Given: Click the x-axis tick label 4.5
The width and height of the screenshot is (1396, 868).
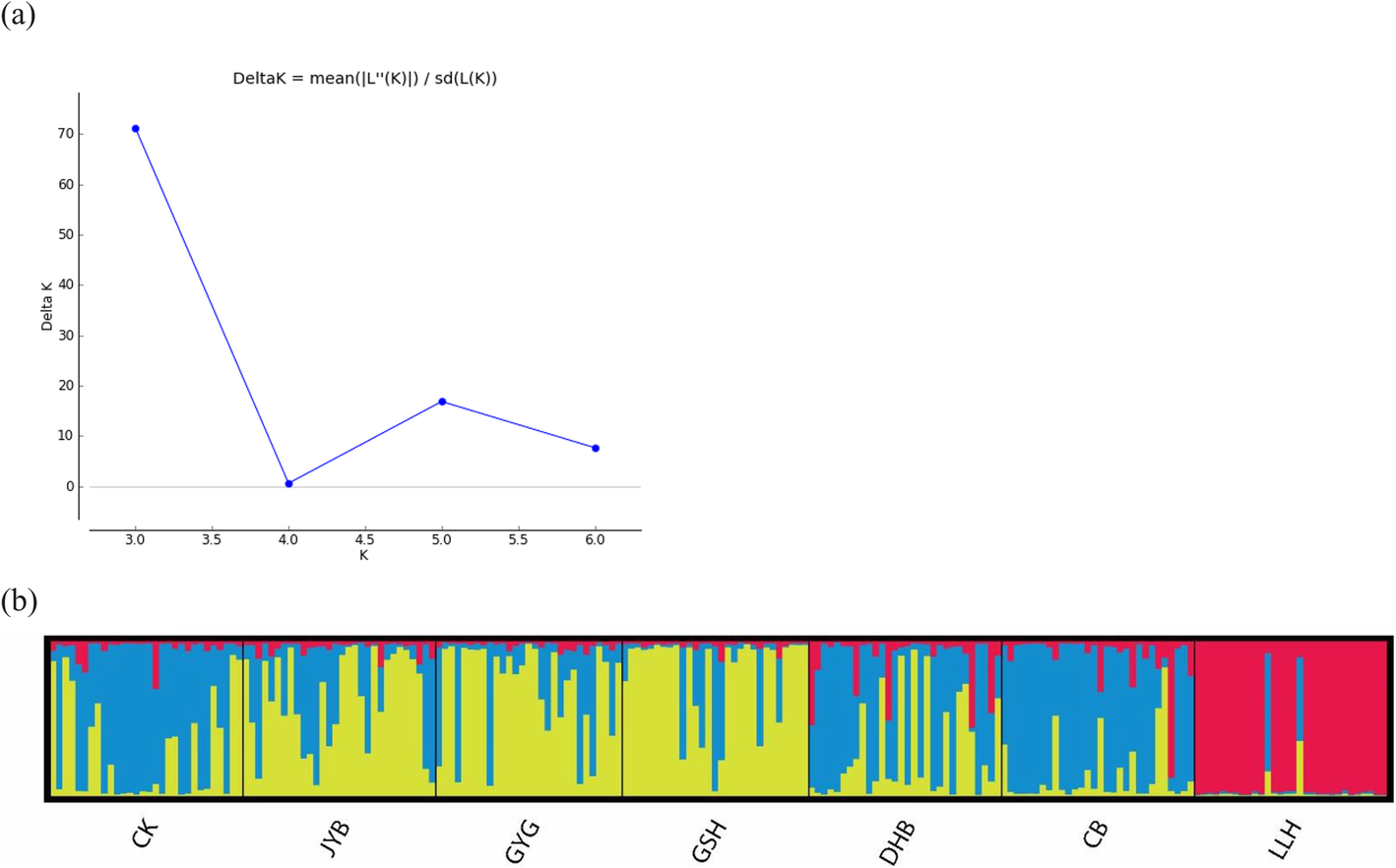Looking at the screenshot, I should point(365,540).
